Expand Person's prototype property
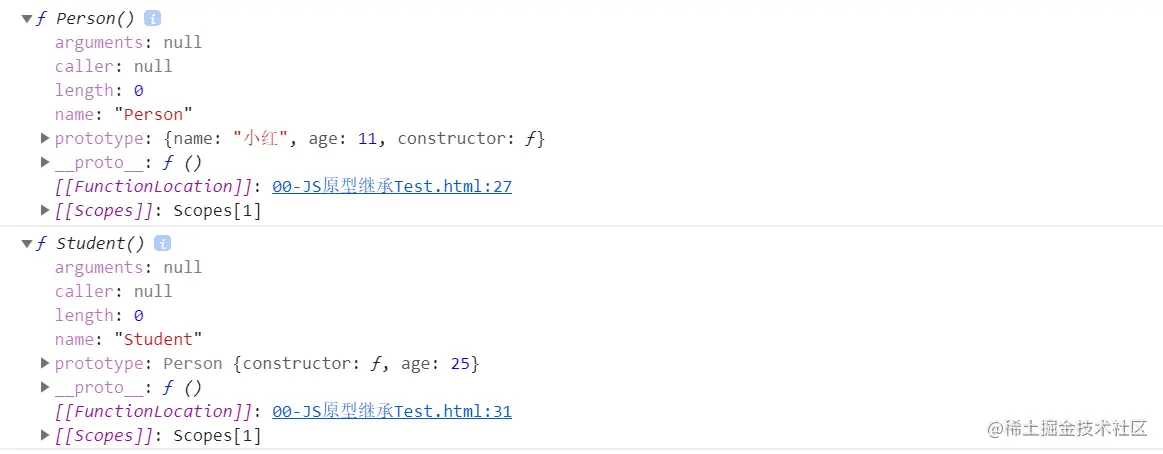This screenshot has height=454, width=1163. 45,138
